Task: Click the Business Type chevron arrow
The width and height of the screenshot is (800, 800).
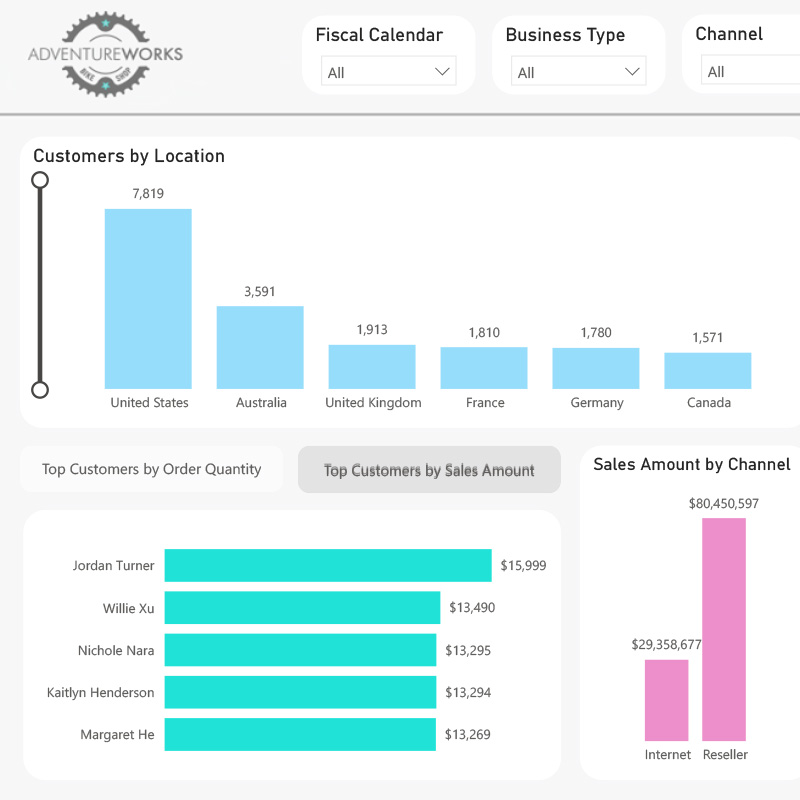Action: (632, 72)
